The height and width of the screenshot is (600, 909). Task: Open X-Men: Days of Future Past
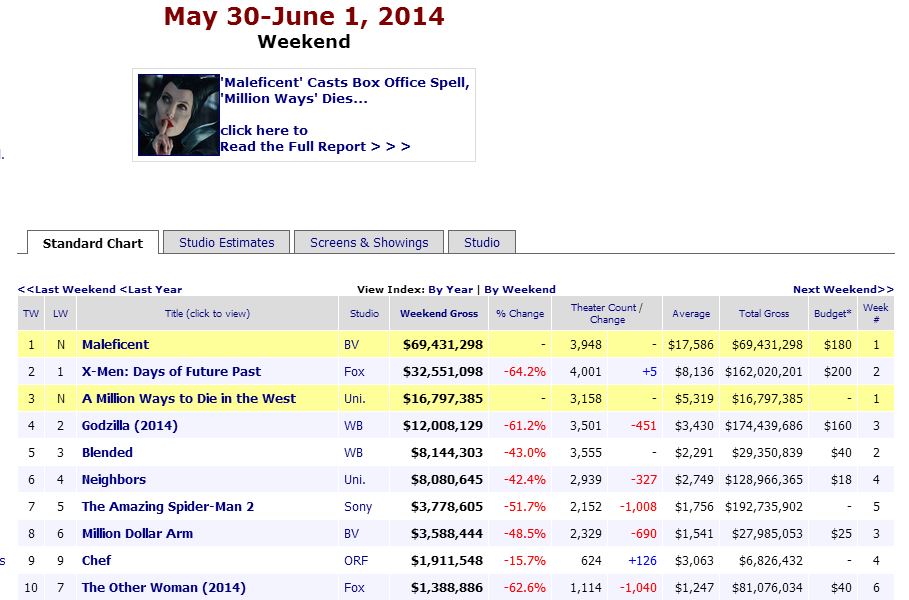tap(171, 371)
